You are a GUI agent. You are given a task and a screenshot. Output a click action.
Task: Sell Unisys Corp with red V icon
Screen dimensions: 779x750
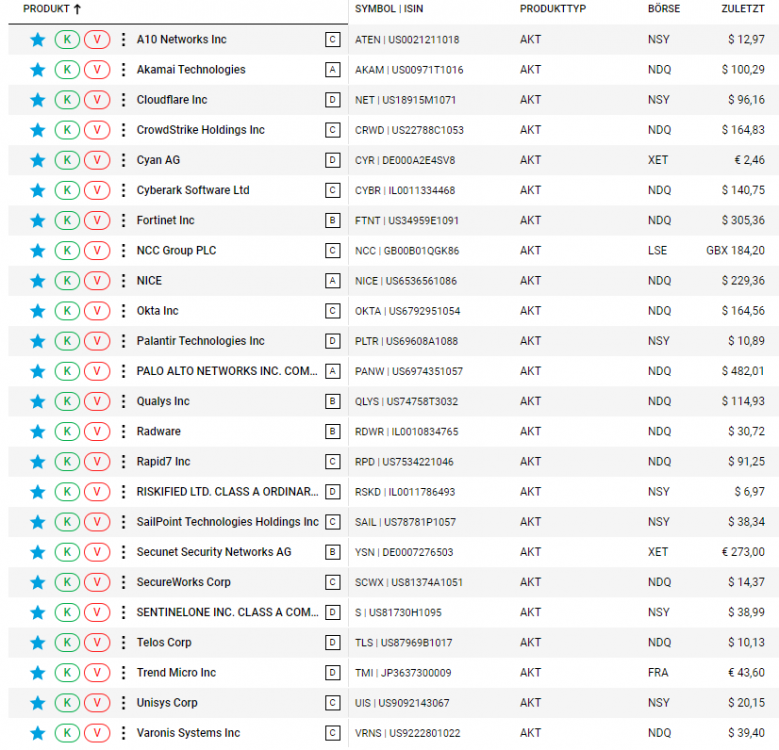click(97, 703)
